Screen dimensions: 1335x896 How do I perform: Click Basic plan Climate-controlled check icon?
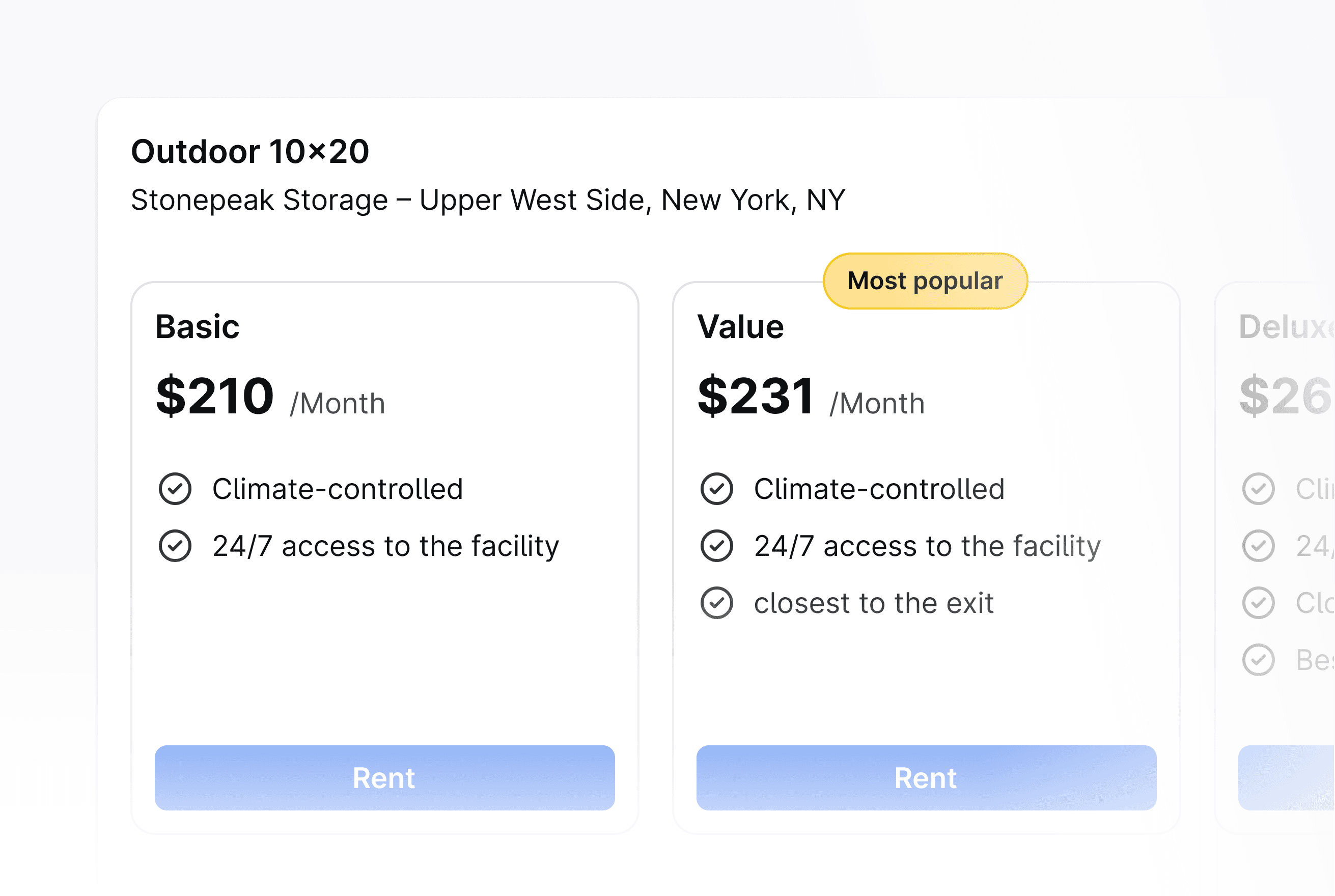click(175, 489)
